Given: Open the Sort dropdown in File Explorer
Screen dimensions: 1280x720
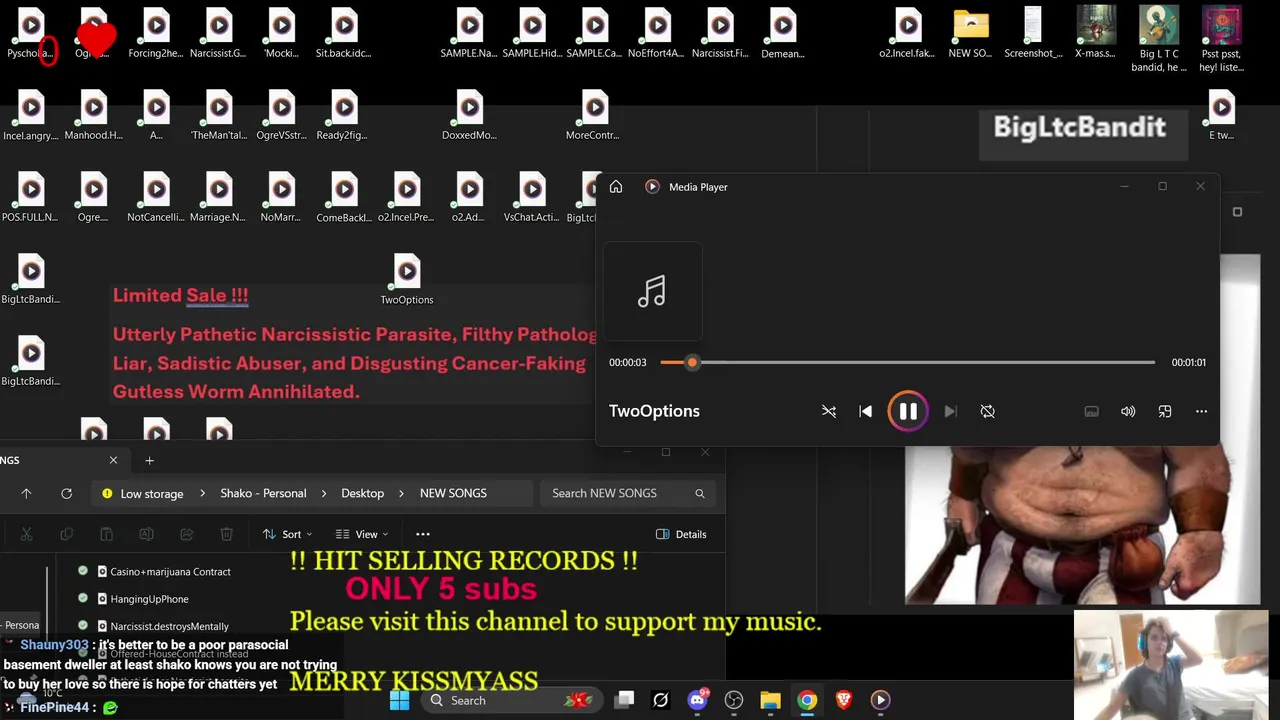Looking at the screenshot, I should coord(287,534).
